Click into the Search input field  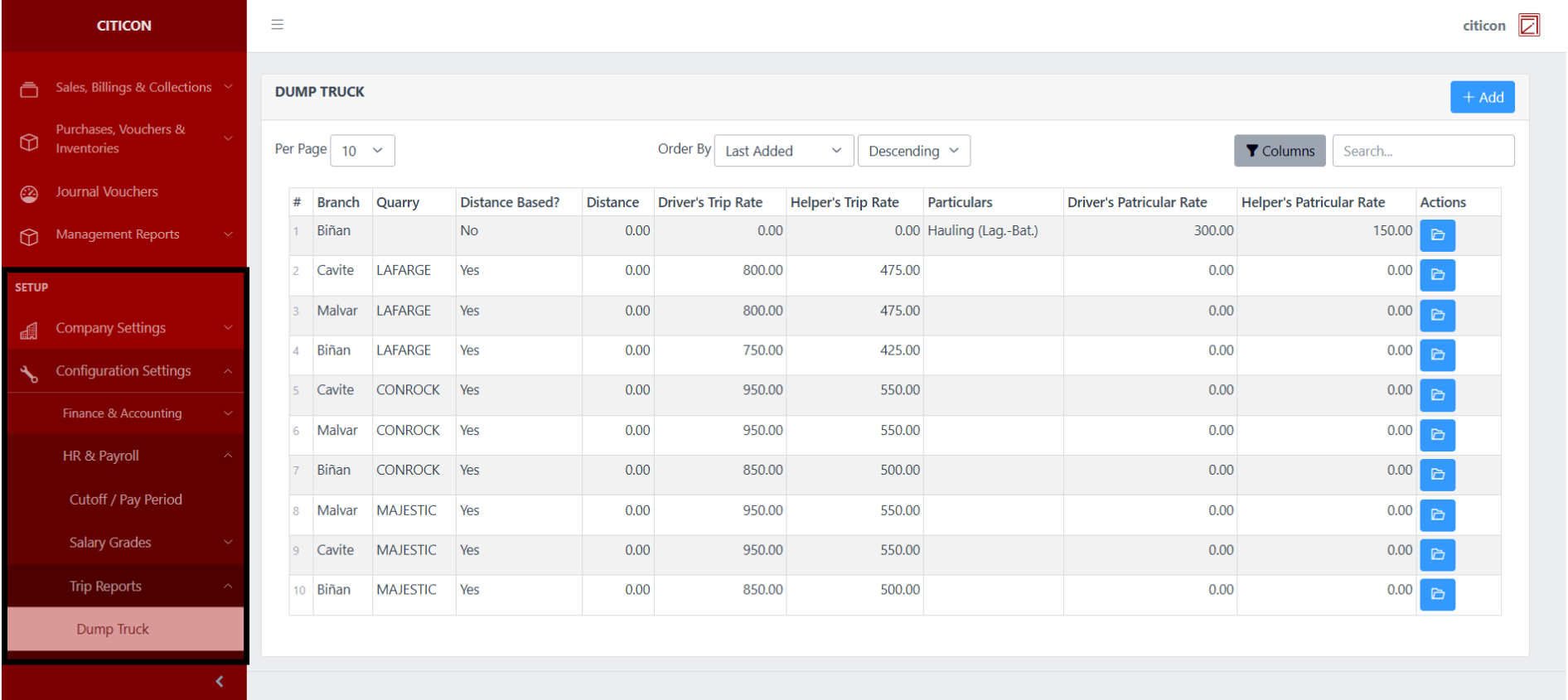pos(1422,151)
